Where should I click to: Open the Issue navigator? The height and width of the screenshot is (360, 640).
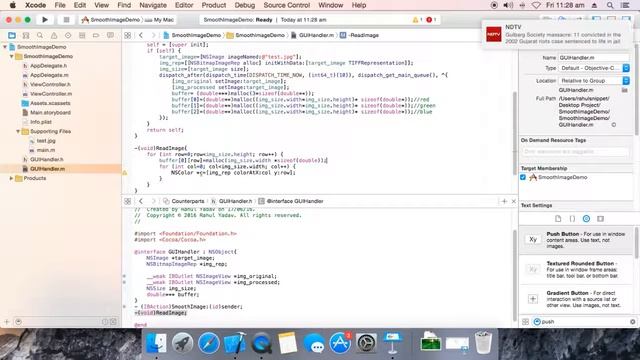[54, 36]
